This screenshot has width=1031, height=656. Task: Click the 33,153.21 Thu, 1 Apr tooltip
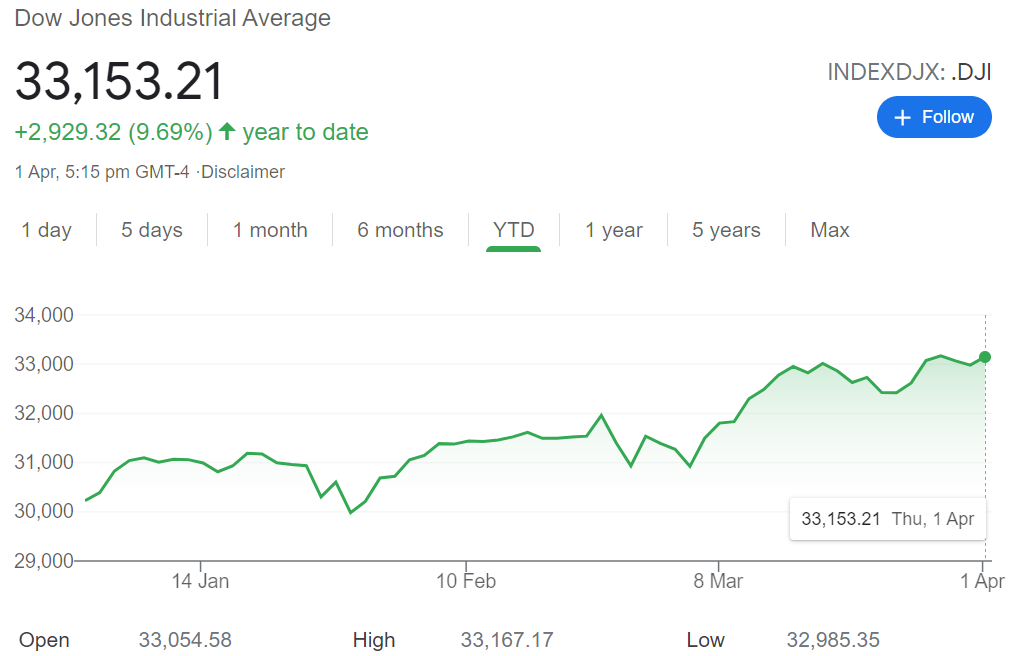pos(887,519)
